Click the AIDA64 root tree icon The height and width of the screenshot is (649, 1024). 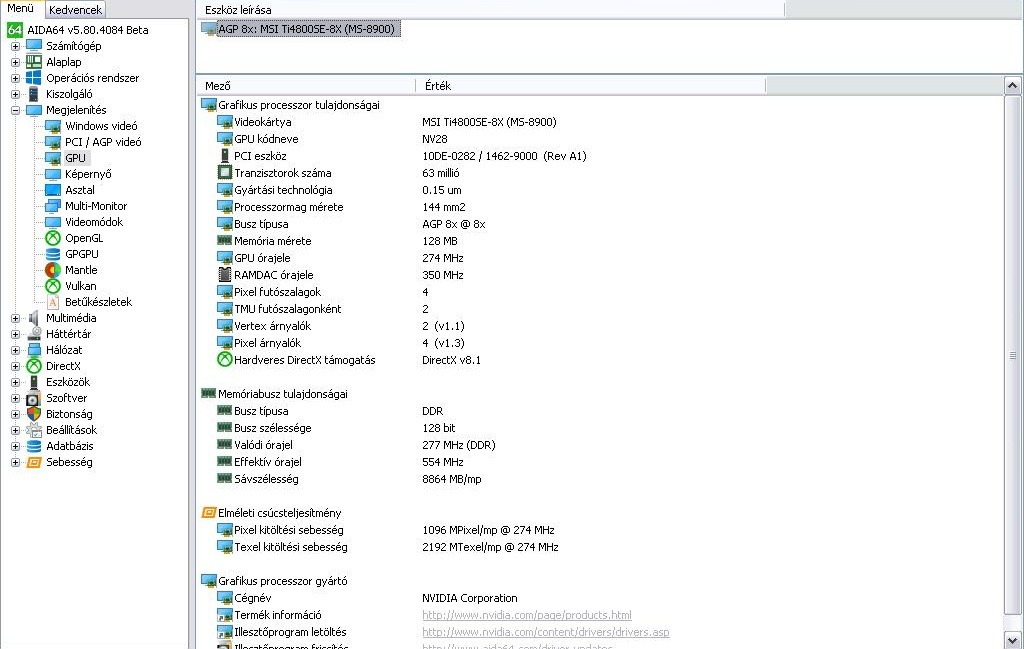pyautogui.click(x=14, y=30)
